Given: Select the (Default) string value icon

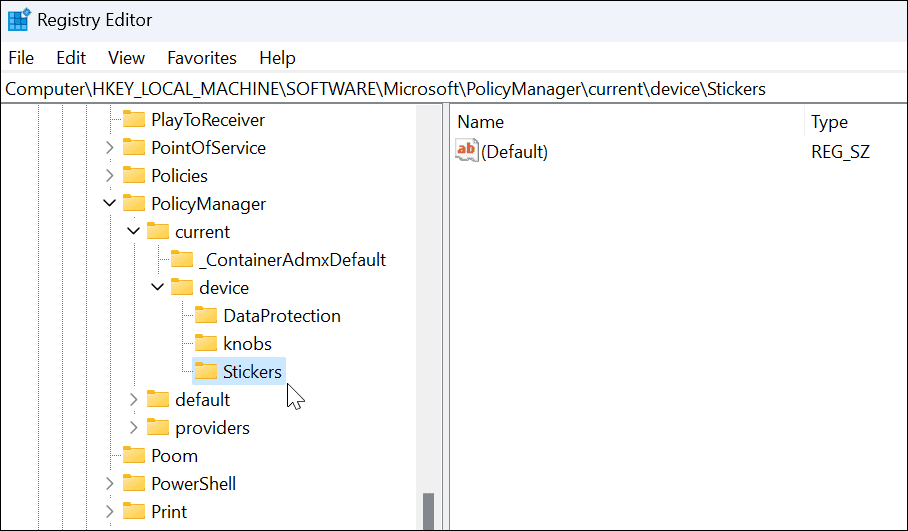Looking at the screenshot, I should pyautogui.click(x=467, y=152).
